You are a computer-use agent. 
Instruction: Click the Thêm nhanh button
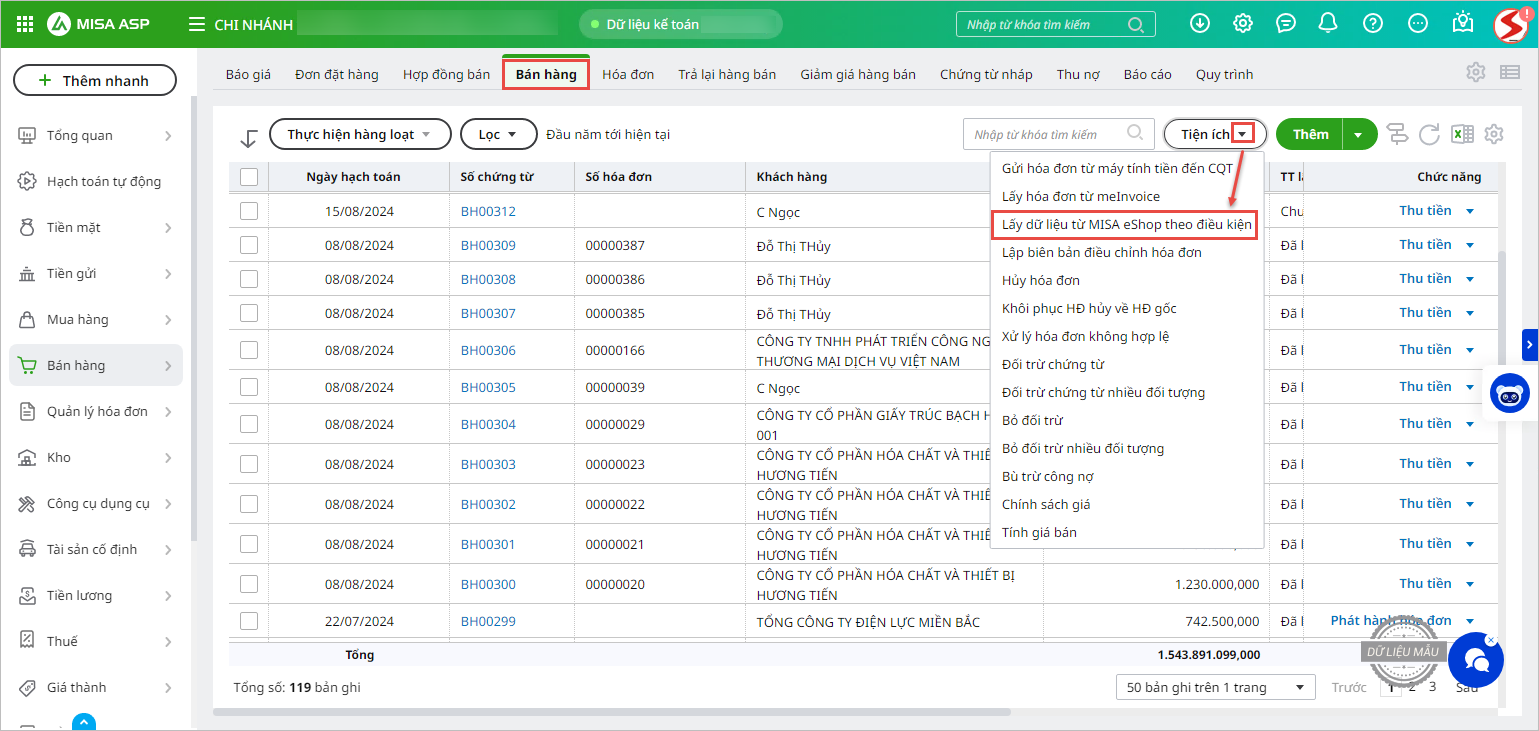pyautogui.click(x=95, y=81)
